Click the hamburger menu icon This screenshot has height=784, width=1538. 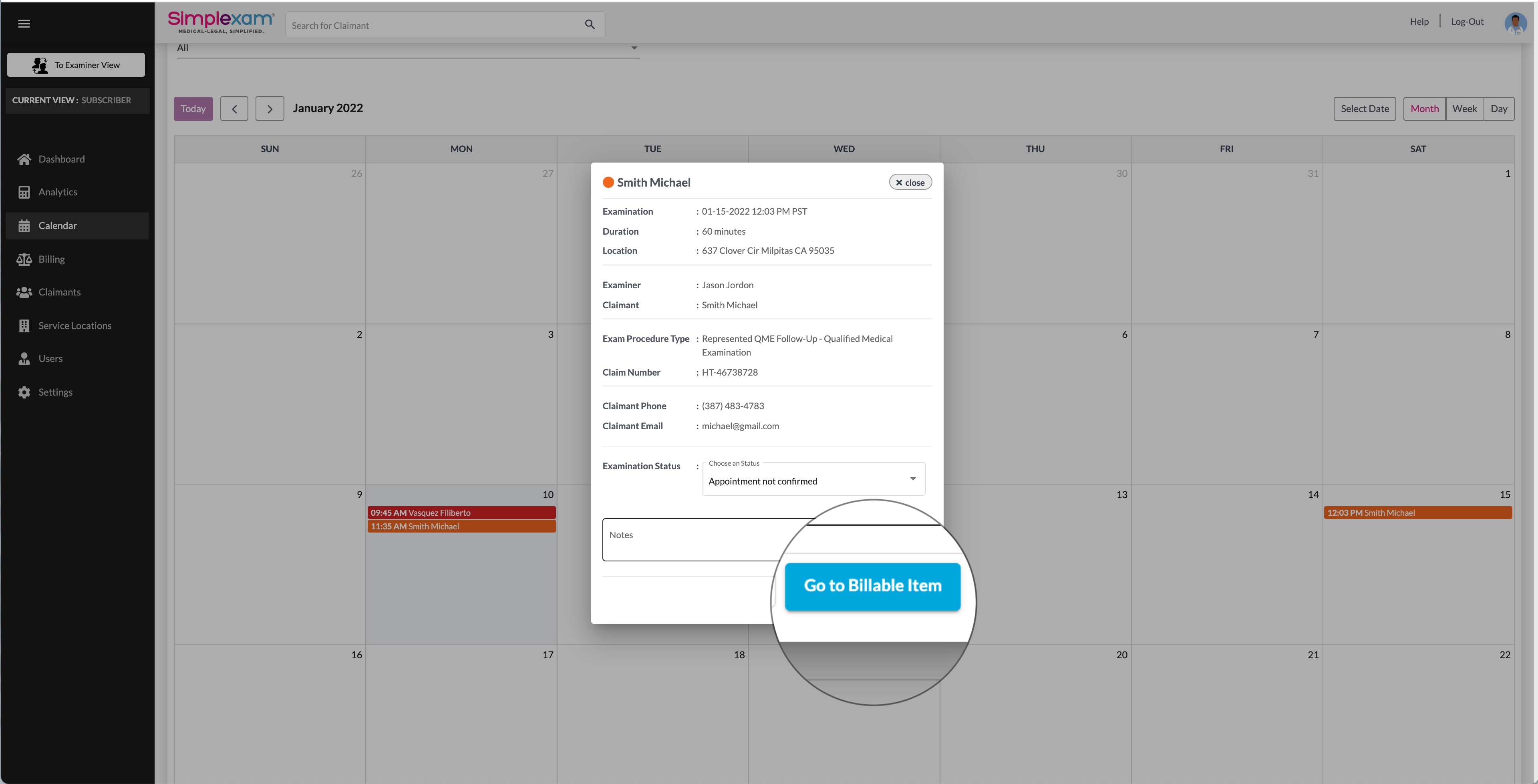(24, 24)
